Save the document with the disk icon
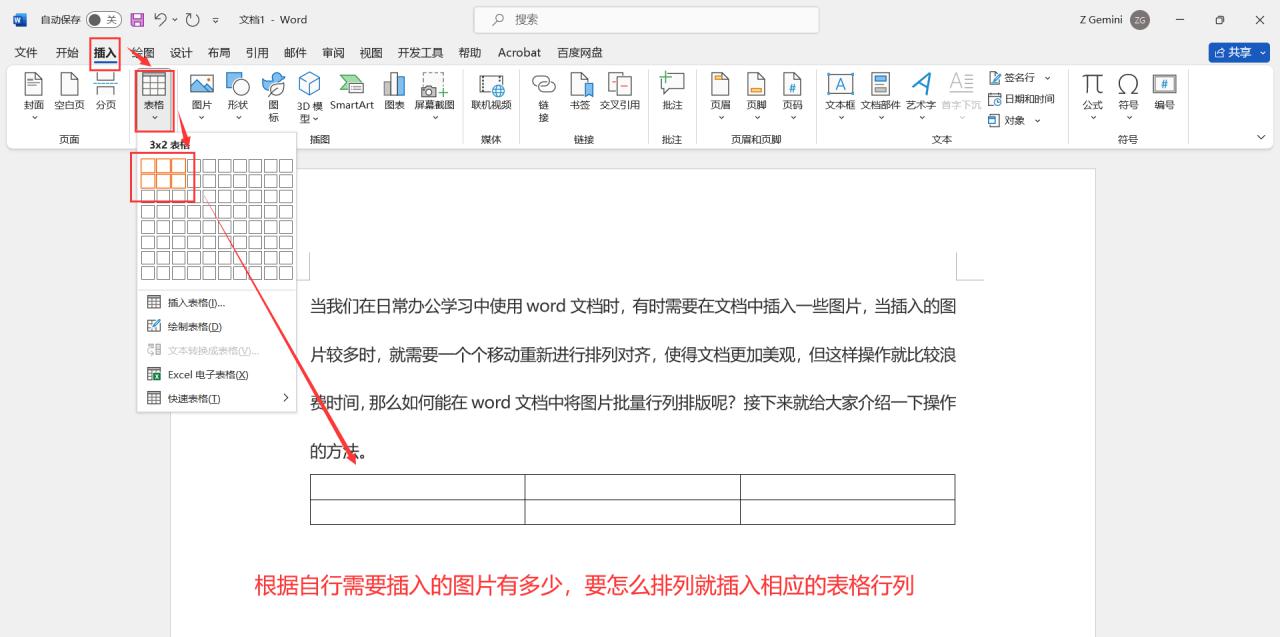 point(137,20)
